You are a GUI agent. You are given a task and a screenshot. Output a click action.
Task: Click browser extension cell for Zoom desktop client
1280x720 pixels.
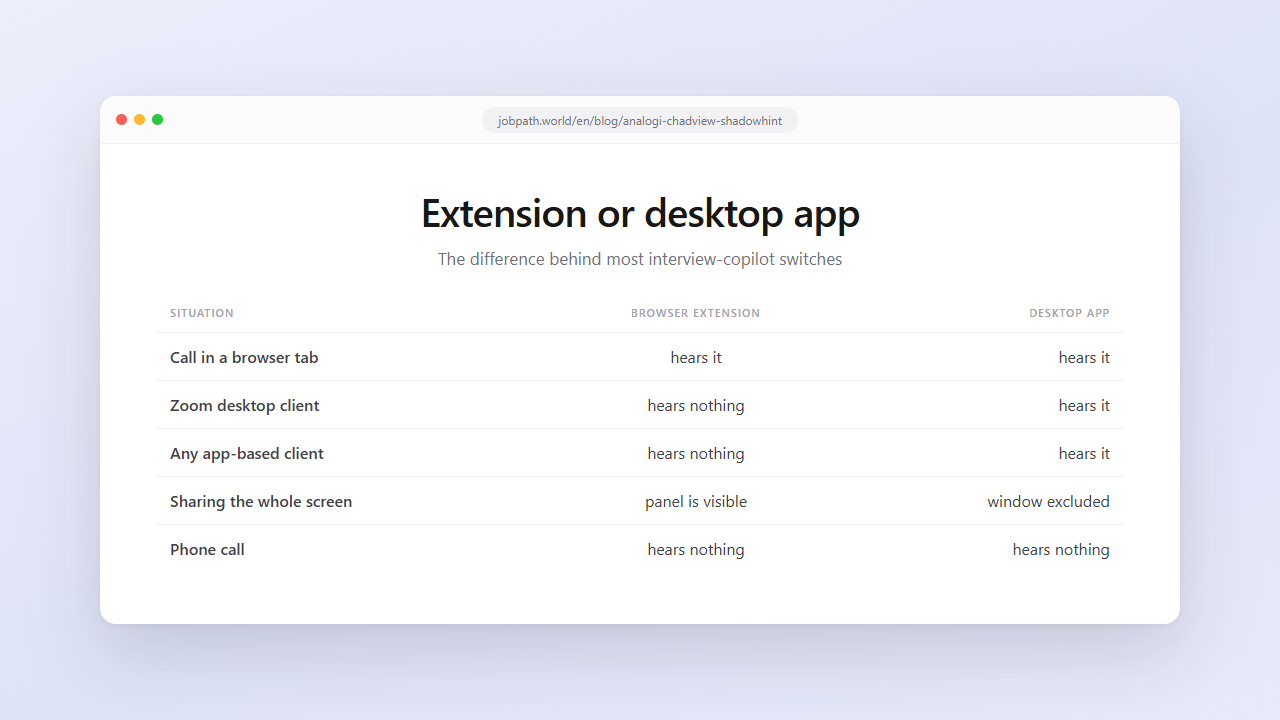point(696,405)
